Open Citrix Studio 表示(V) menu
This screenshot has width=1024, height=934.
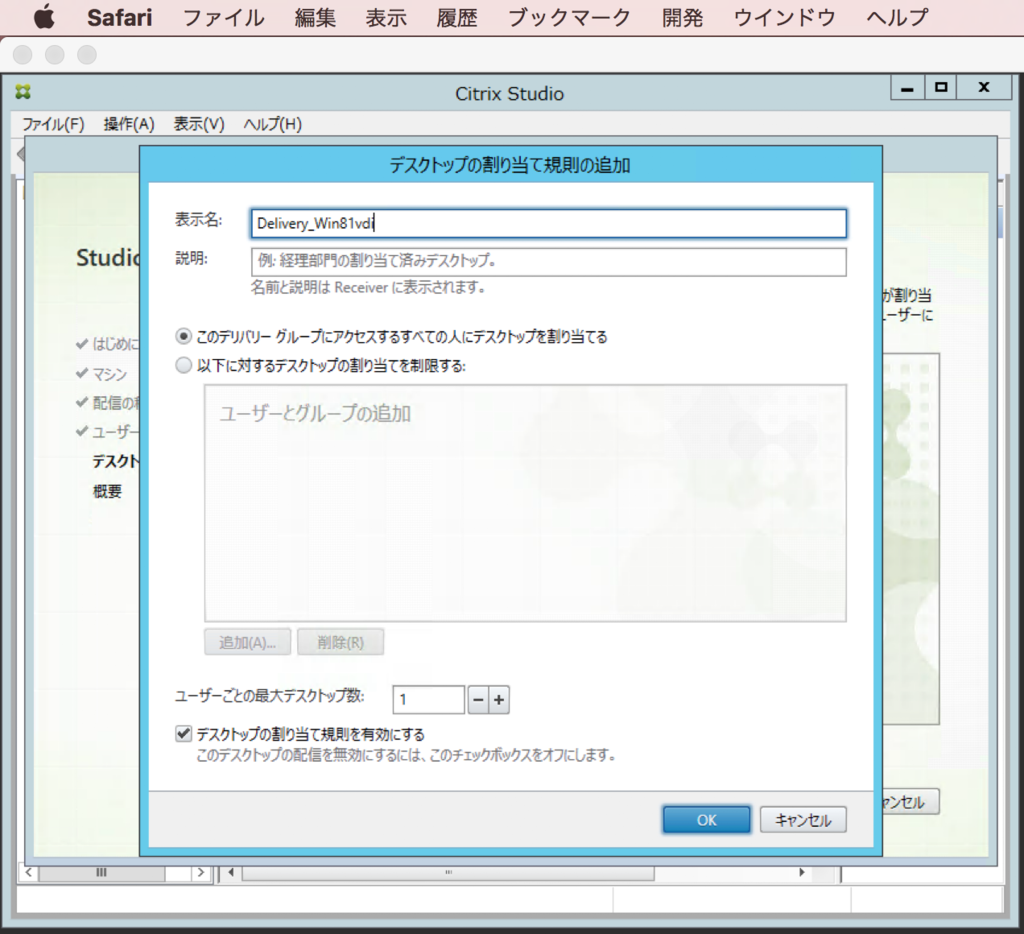[199, 124]
